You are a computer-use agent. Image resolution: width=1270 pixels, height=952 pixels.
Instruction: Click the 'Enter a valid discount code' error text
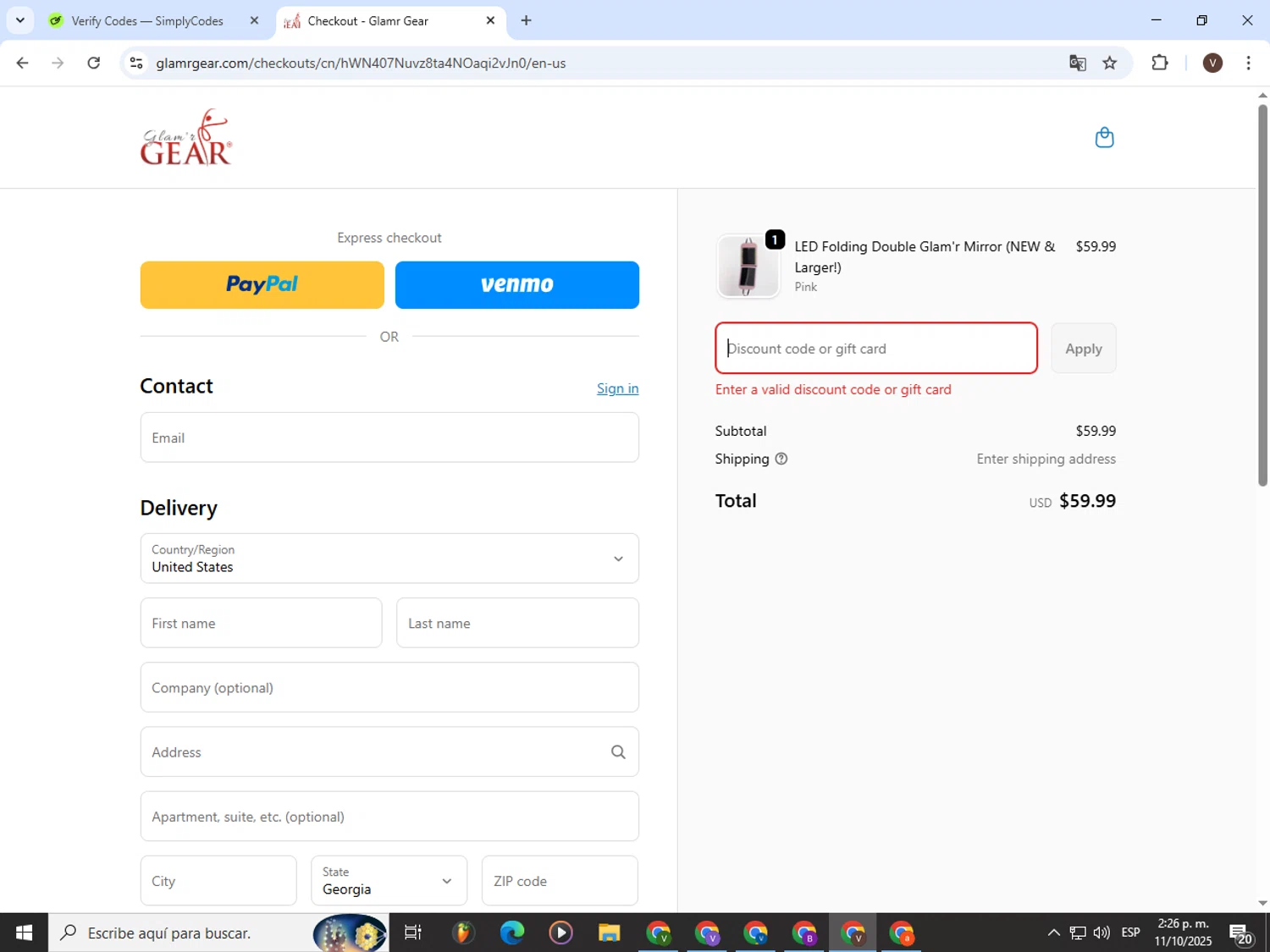(x=833, y=389)
